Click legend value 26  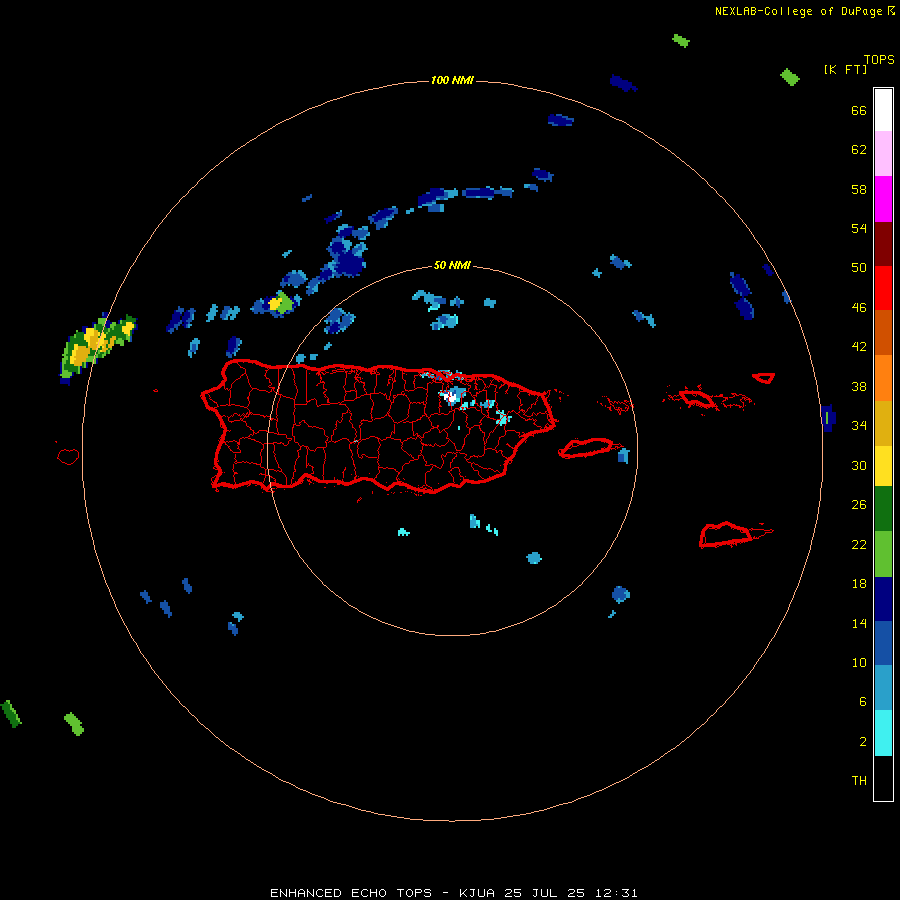859,505
